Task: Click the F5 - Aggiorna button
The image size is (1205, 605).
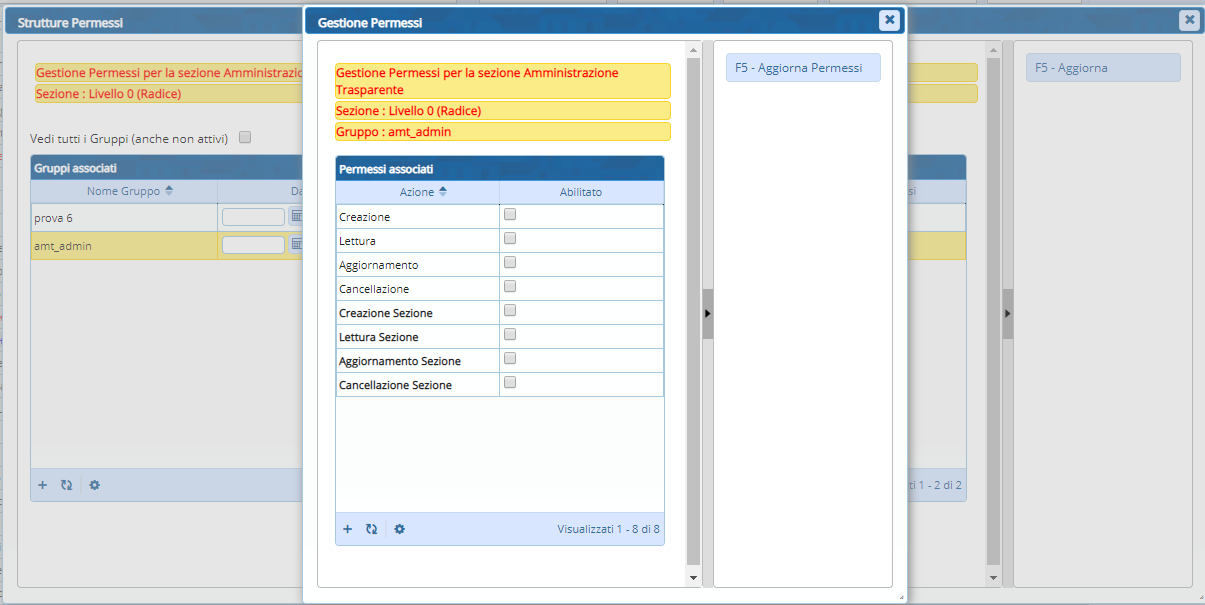Action: click(1102, 68)
